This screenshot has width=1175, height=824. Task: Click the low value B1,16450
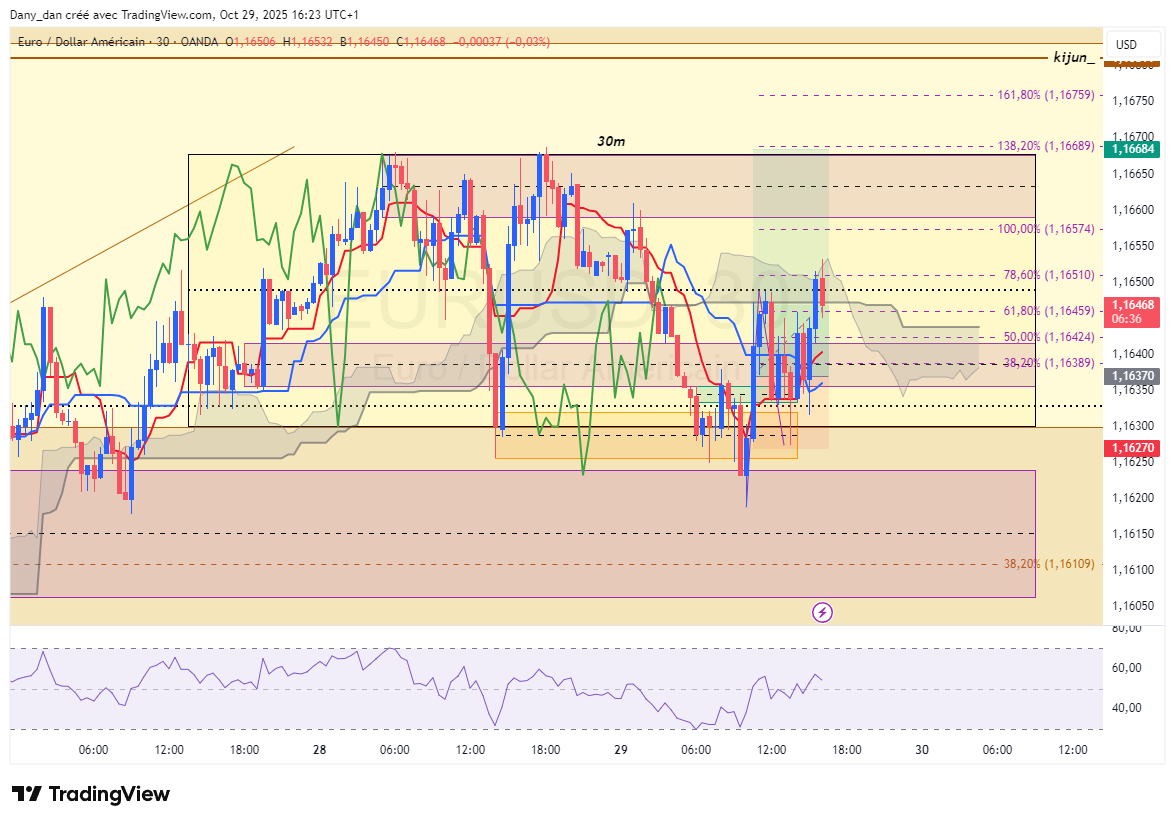(x=364, y=42)
